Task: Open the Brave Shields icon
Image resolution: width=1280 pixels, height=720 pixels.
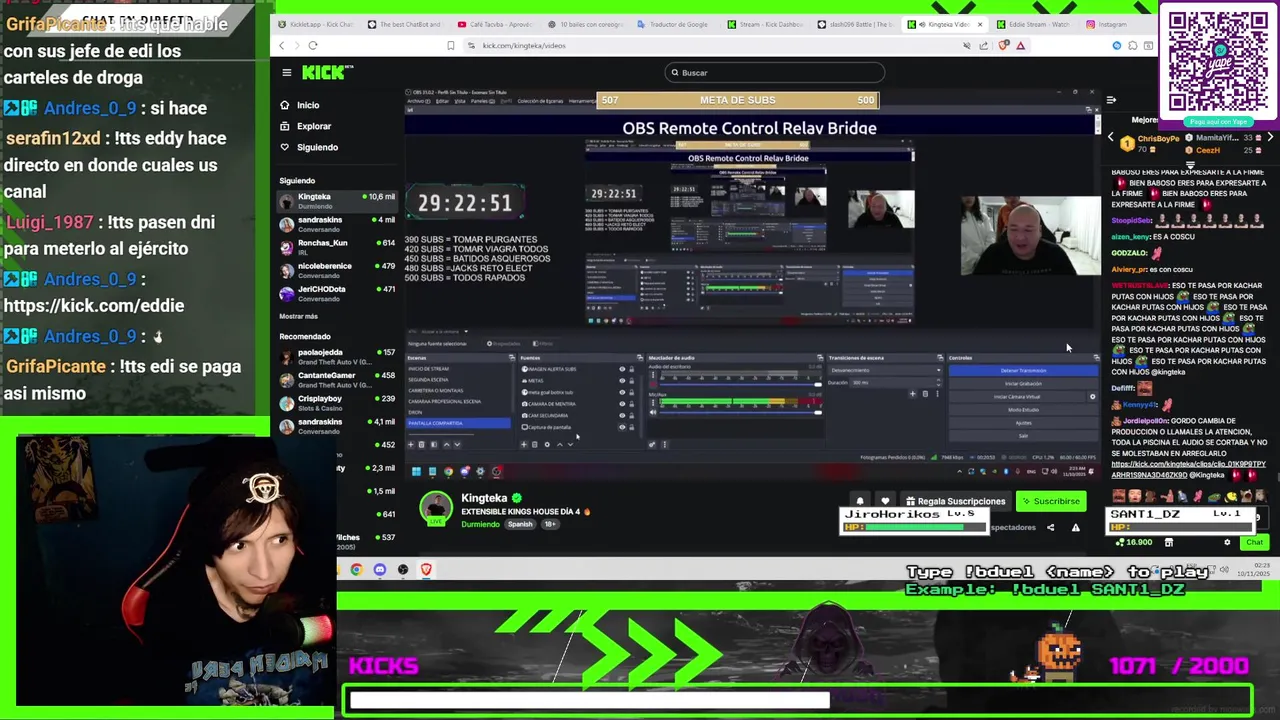Action: point(1005,45)
